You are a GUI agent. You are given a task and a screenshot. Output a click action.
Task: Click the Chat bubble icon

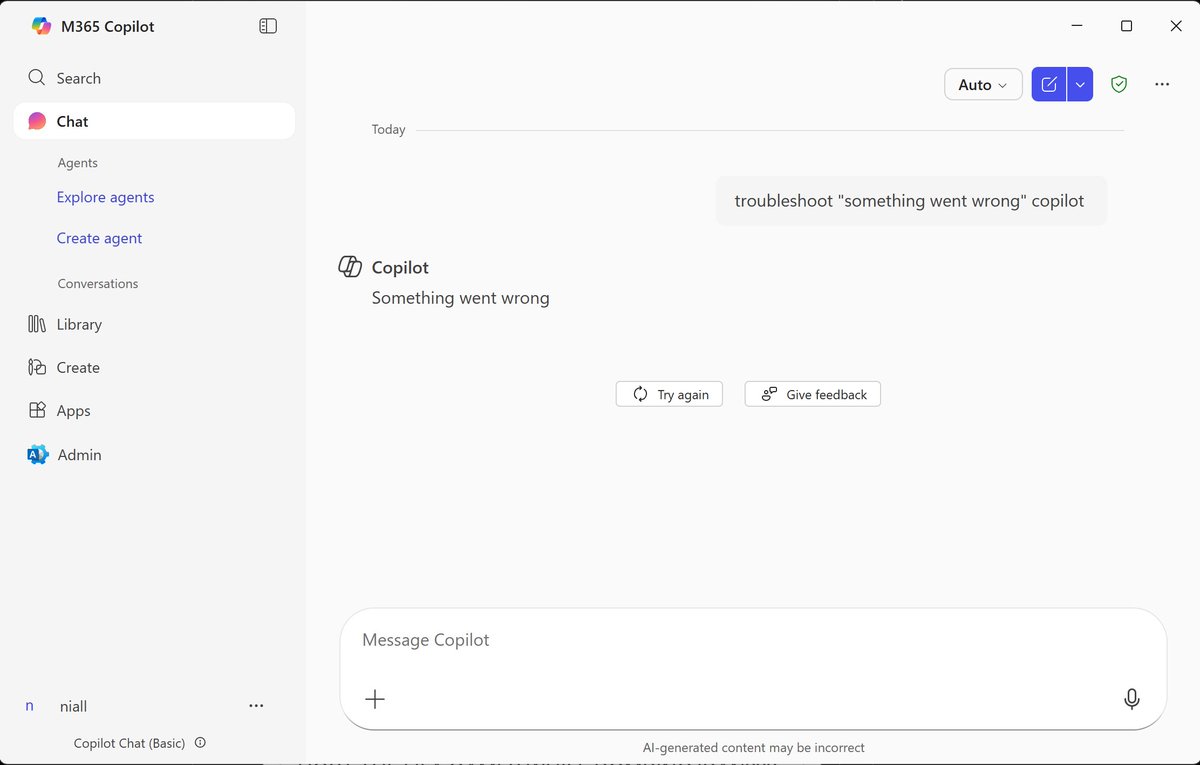pos(37,121)
